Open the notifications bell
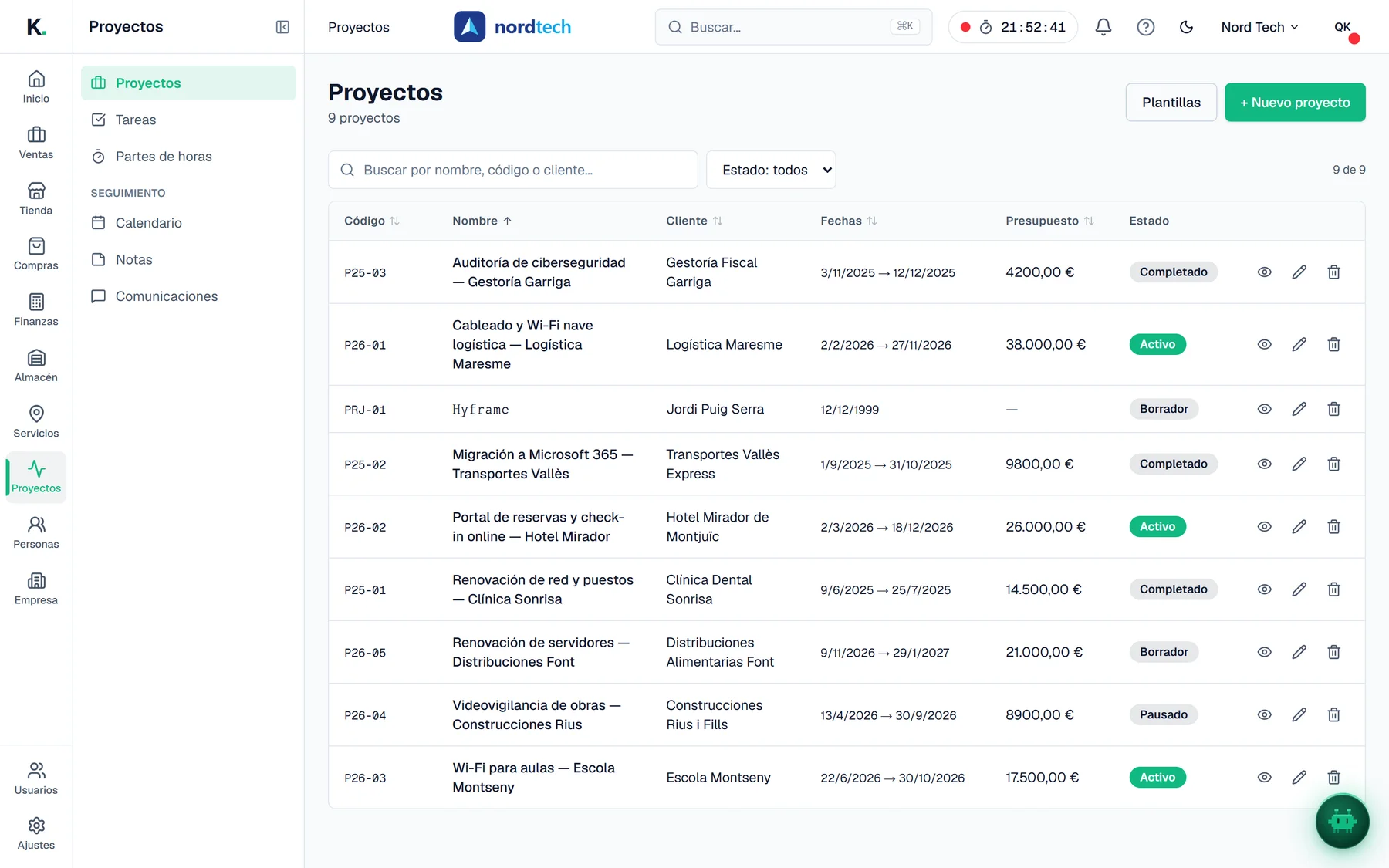The image size is (1389, 868). point(1103,27)
